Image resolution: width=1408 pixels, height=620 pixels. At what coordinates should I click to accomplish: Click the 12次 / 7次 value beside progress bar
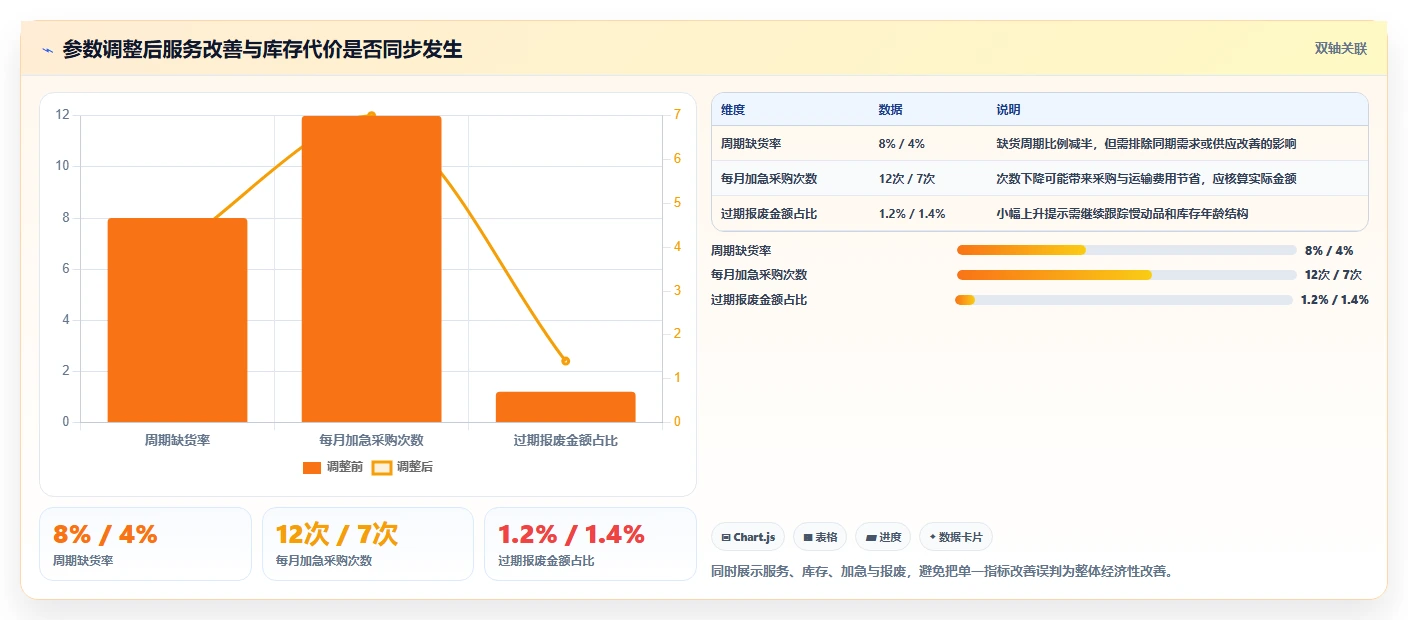[x=1333, y=275]
